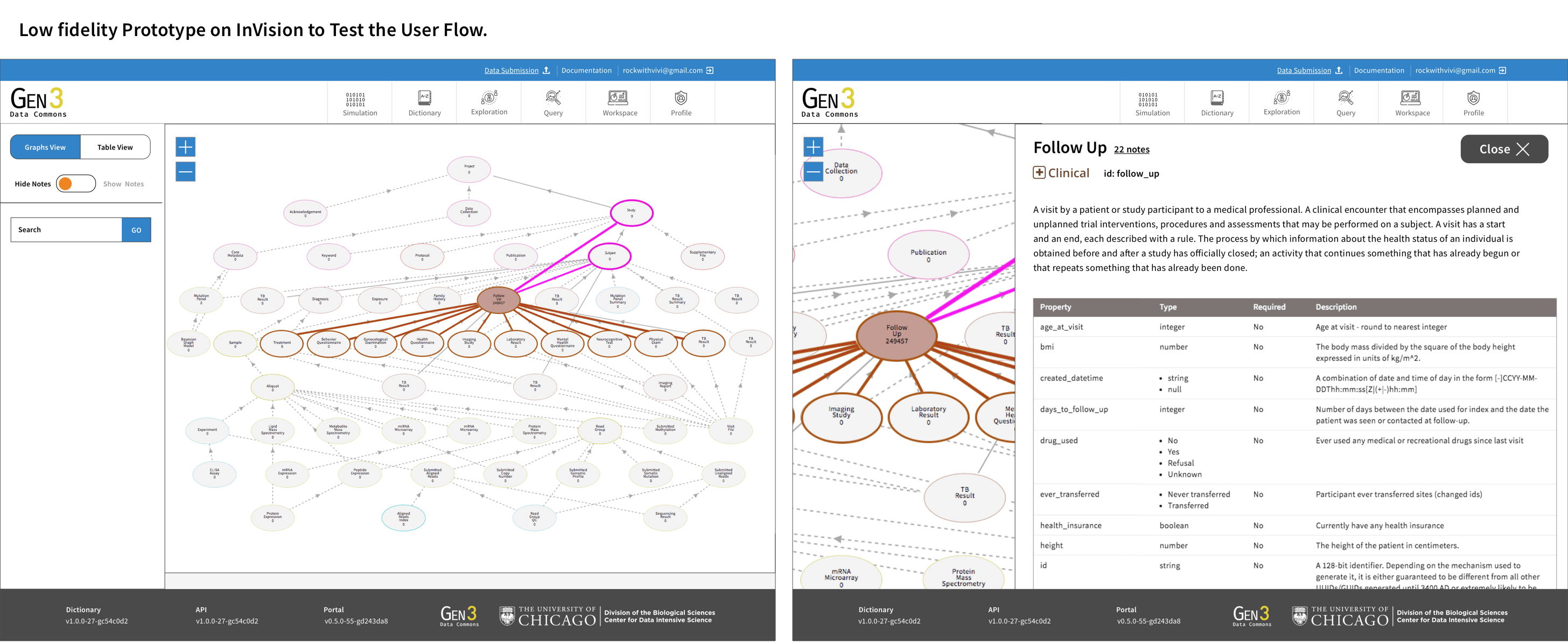1568x643 pixels.
Task: Click drug_used property row
Action: (1294, 457)
